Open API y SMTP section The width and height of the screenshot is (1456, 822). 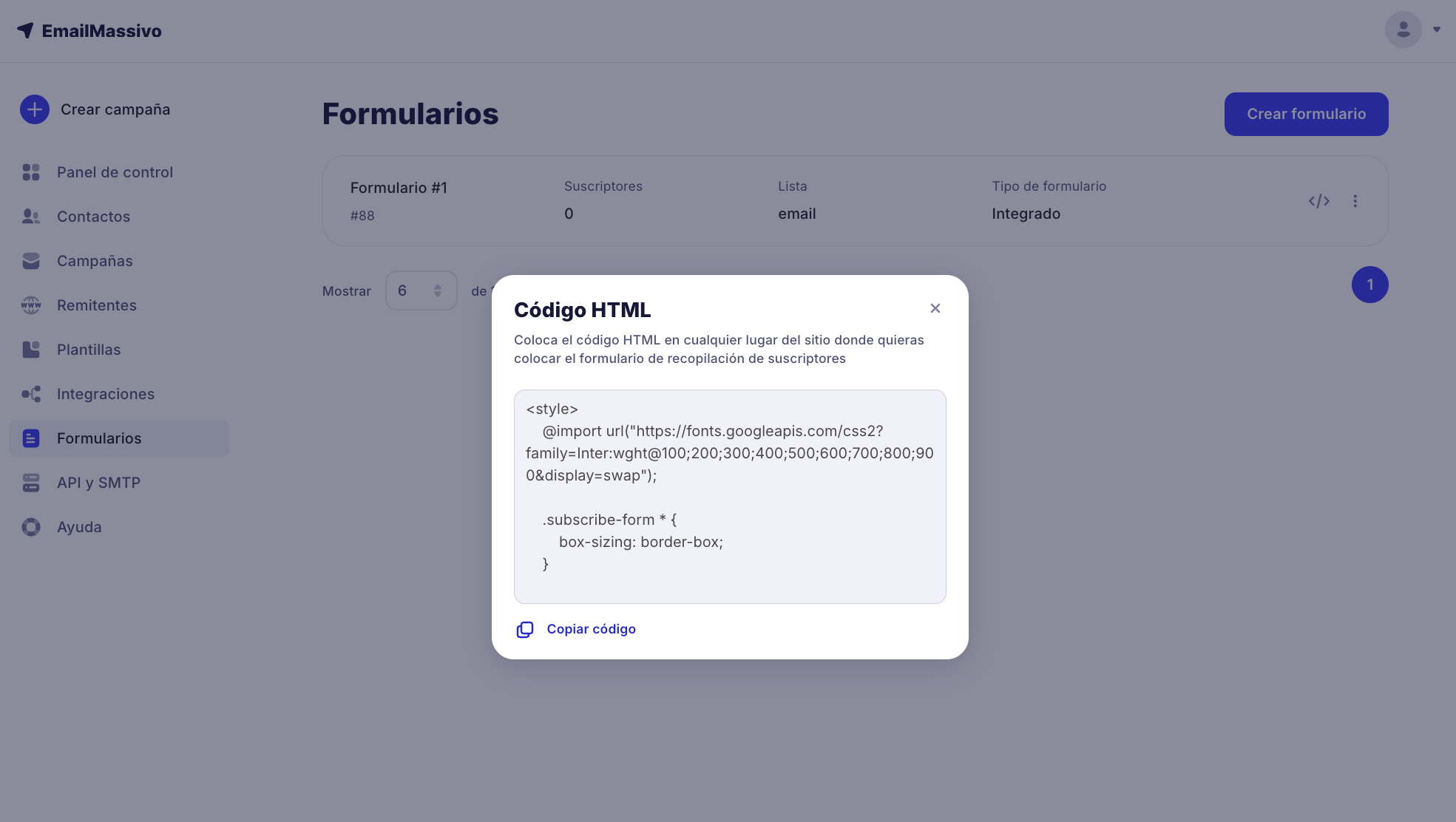click(x=98, y=483)
